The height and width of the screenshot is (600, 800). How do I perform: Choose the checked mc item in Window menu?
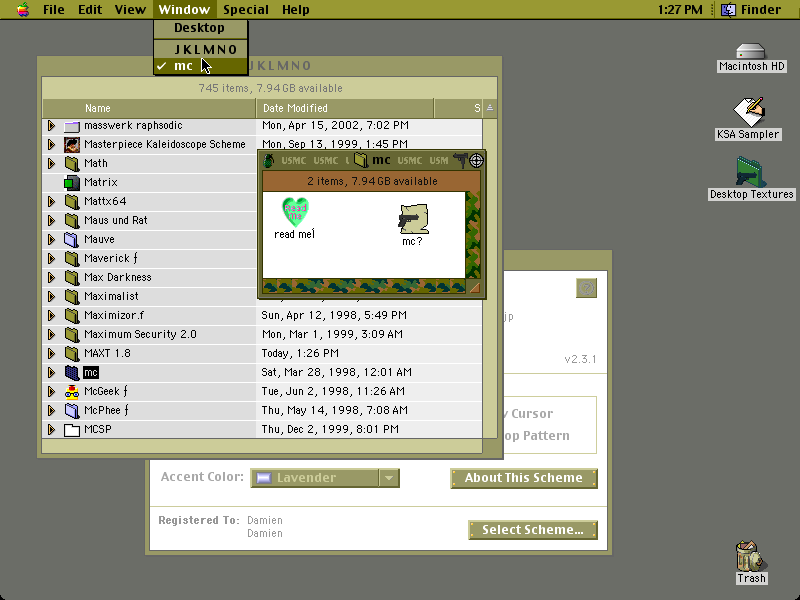tap(201, 66)
